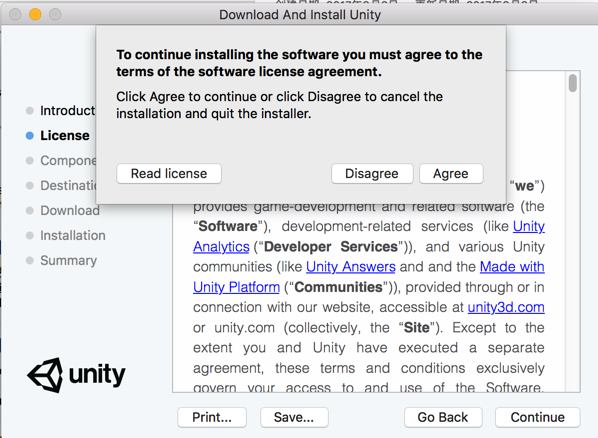598x438 pixels.
Task: Open the Read license button
Action: pos(169,174)
